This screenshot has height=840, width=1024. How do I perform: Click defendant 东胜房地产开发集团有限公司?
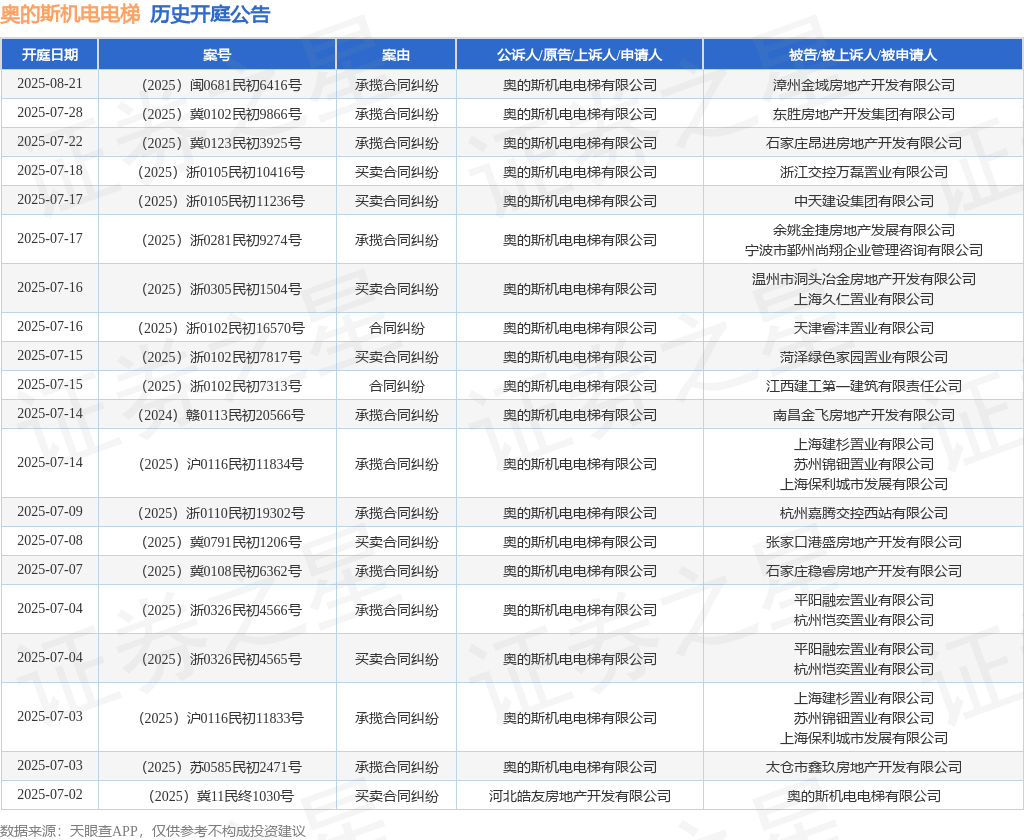[863, 114]
